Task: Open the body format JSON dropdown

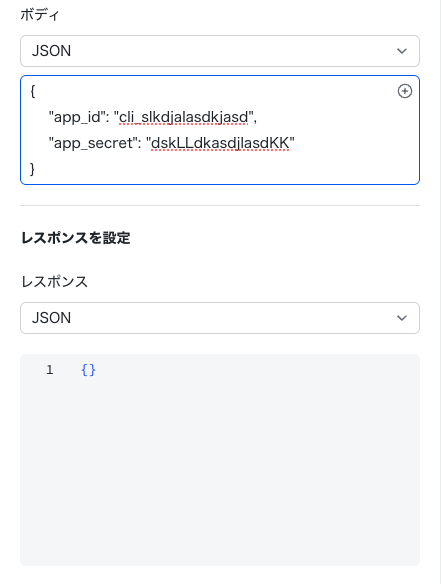Action: point(220,51)
